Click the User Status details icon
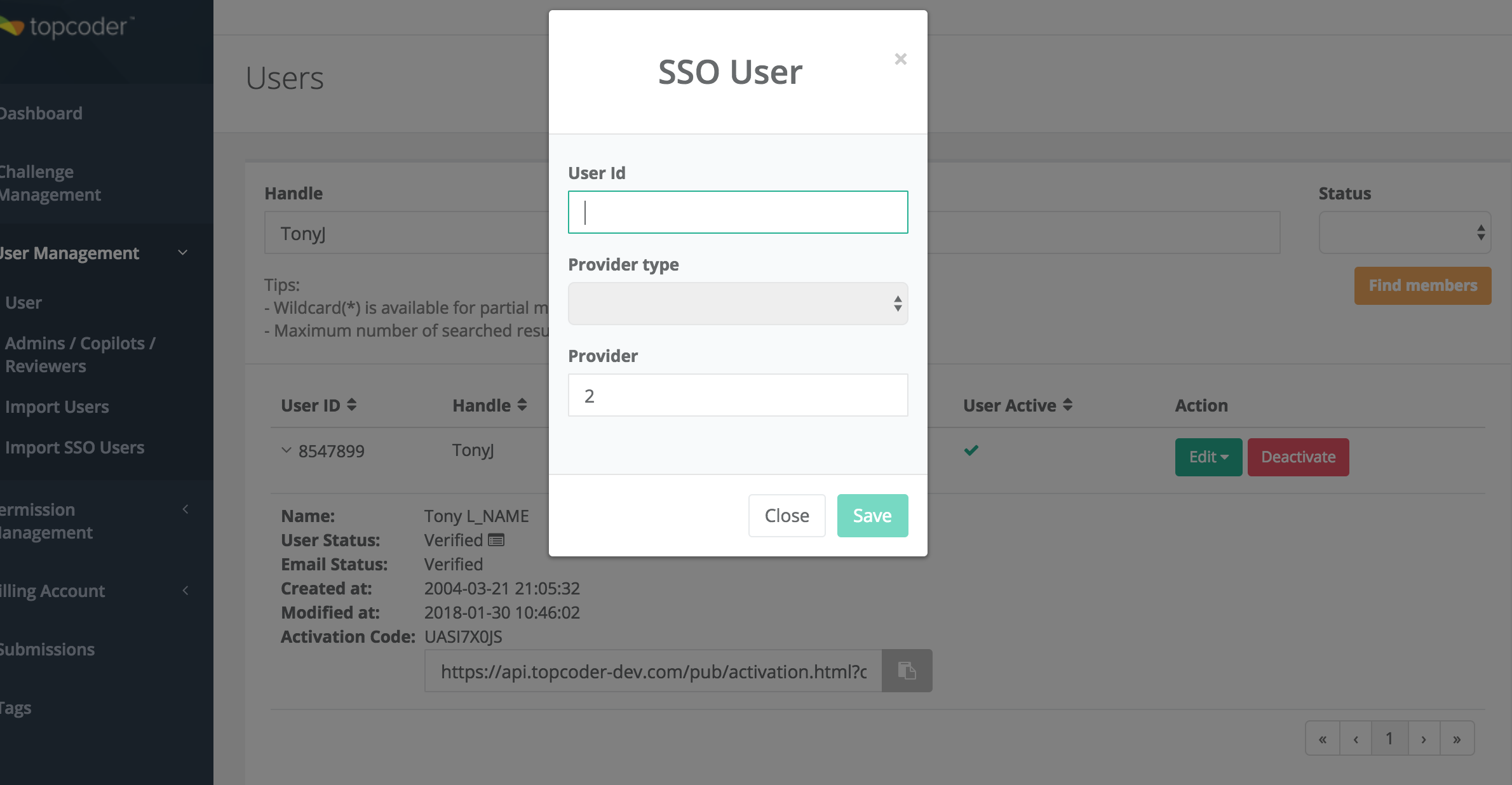The width and height of the screenshot is (1512, 785). pos(496,540)
